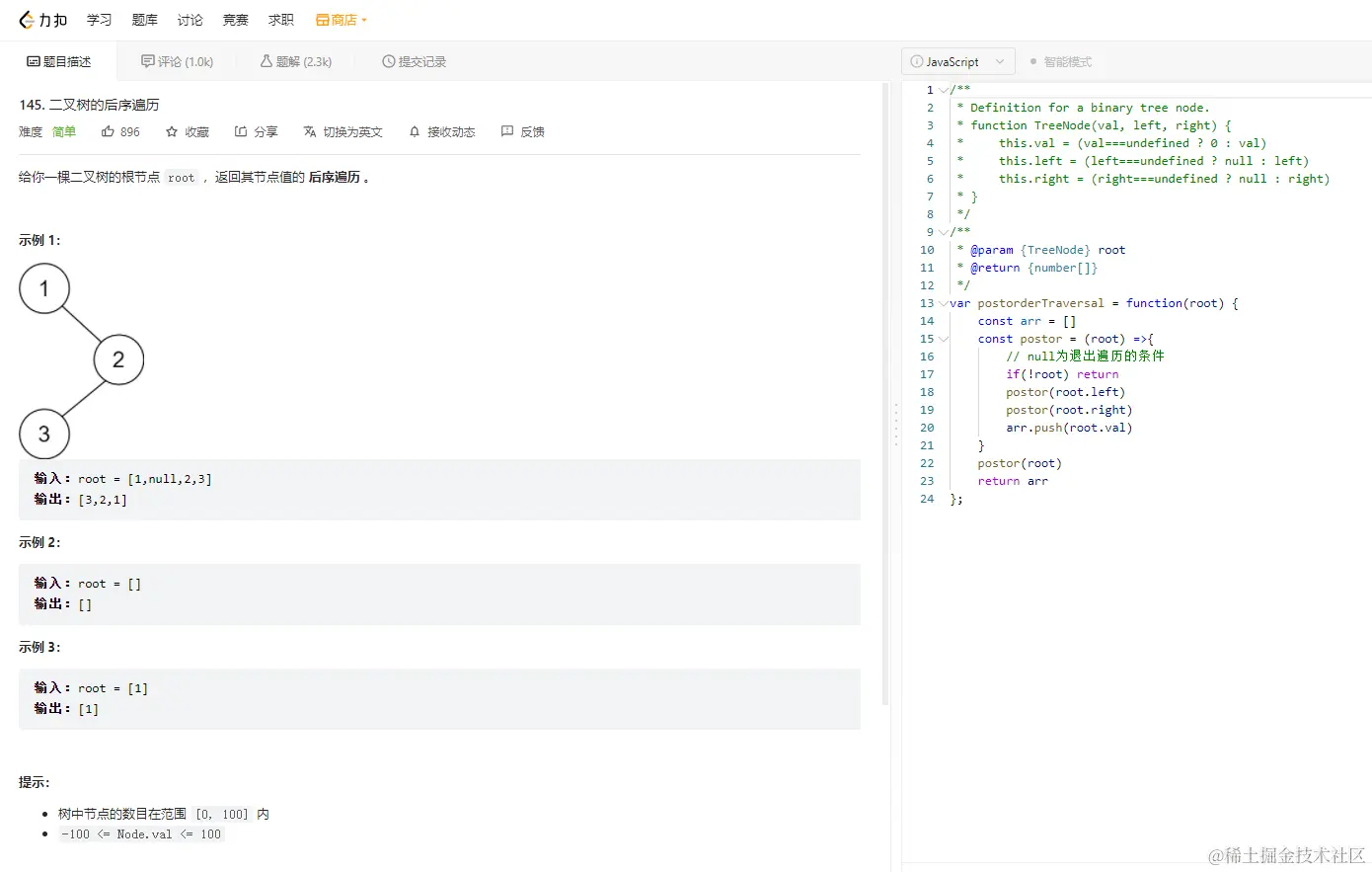Viewport: 1372px width, 872px height.
Task: Click the 示例 3 heading
Action: click(x=39, y=647)
